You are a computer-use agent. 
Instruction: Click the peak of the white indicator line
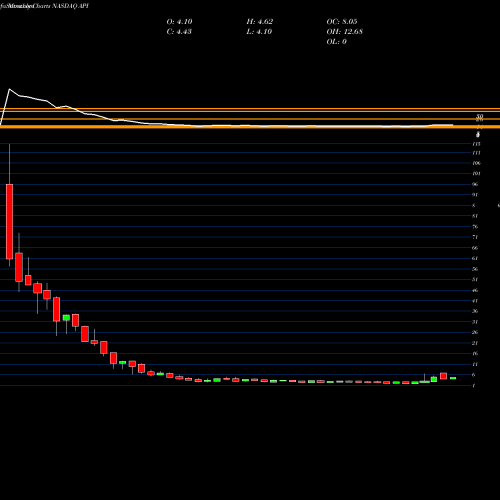tap(9, 89)
